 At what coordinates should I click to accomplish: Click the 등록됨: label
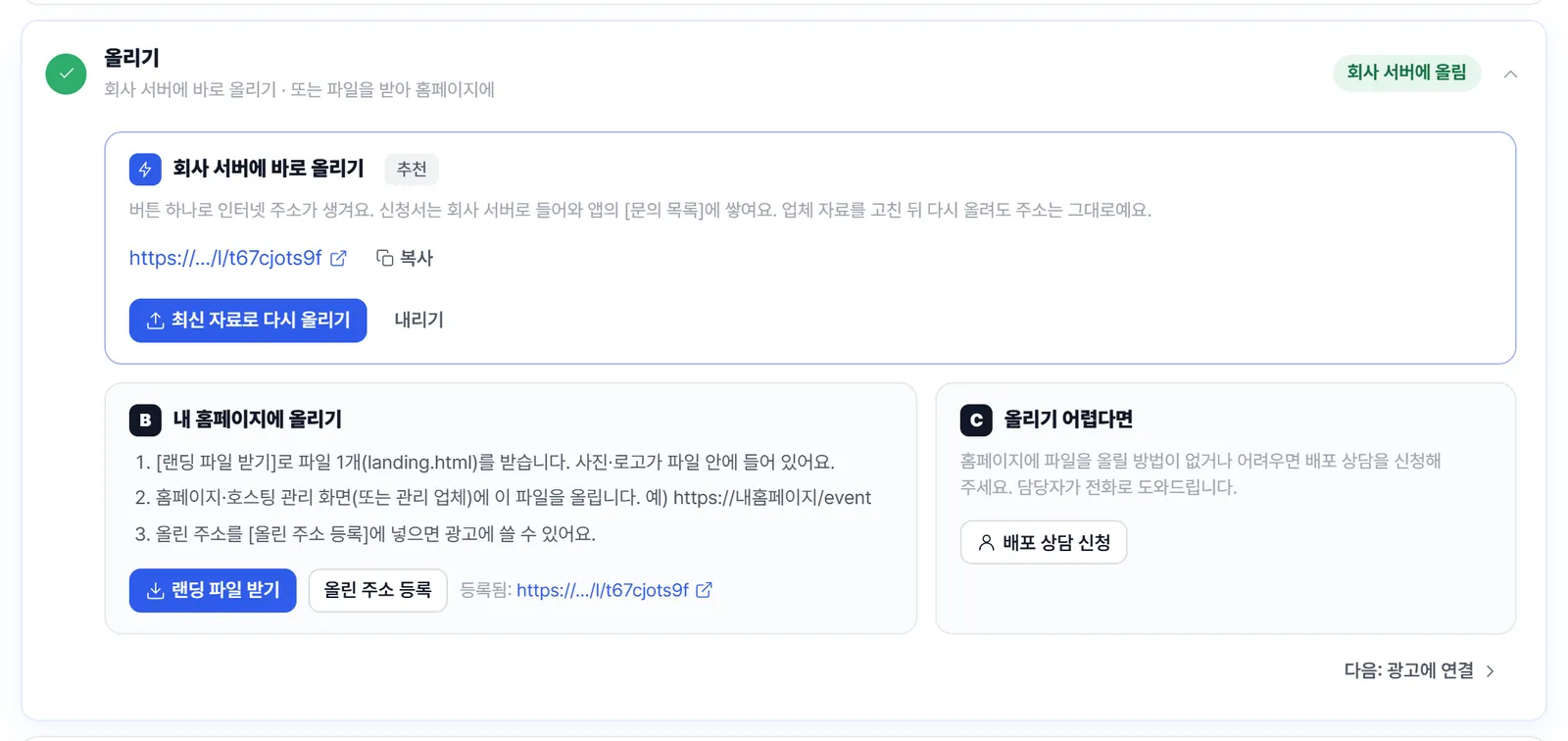(x=486, y=590)
